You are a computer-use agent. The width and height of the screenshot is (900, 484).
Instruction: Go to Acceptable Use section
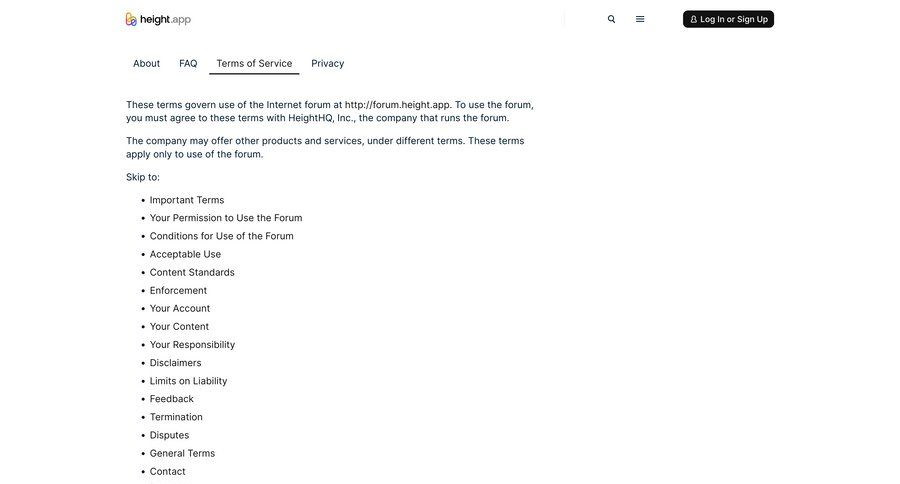coord(185,254)
